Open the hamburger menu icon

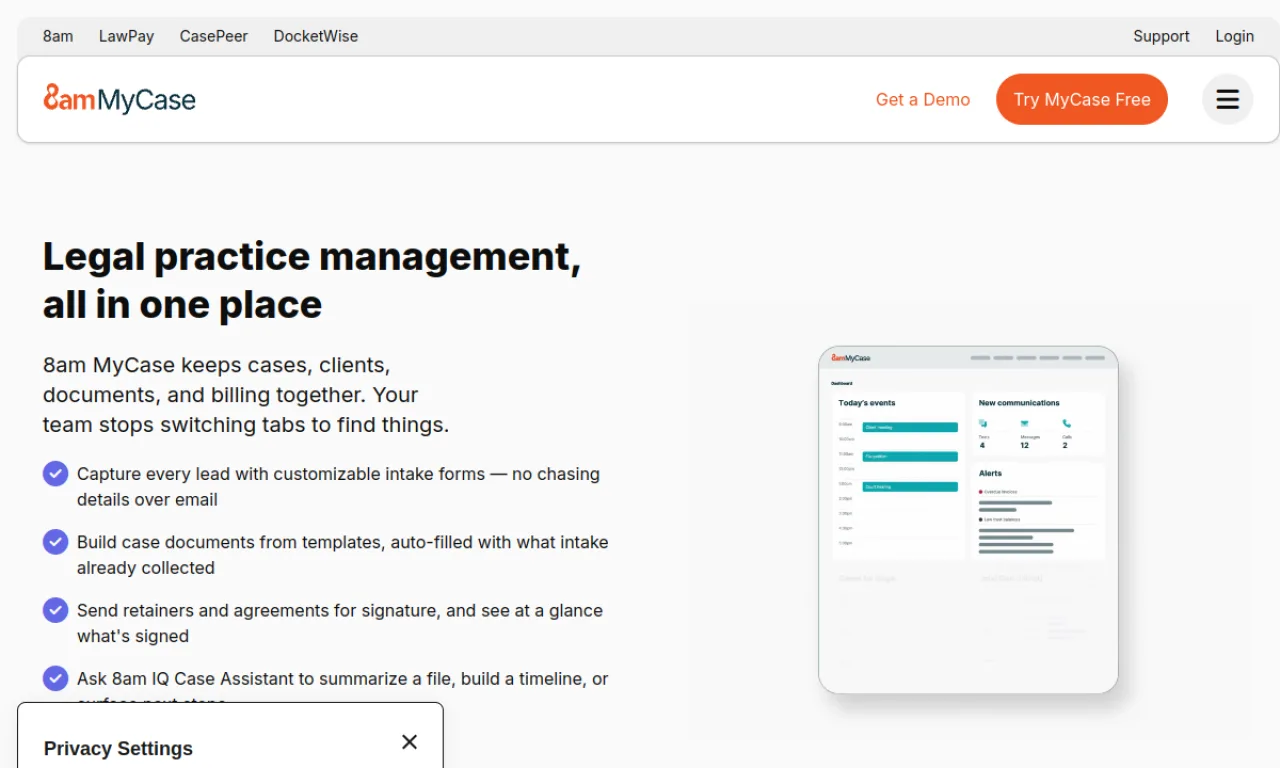pos(1227,99)
